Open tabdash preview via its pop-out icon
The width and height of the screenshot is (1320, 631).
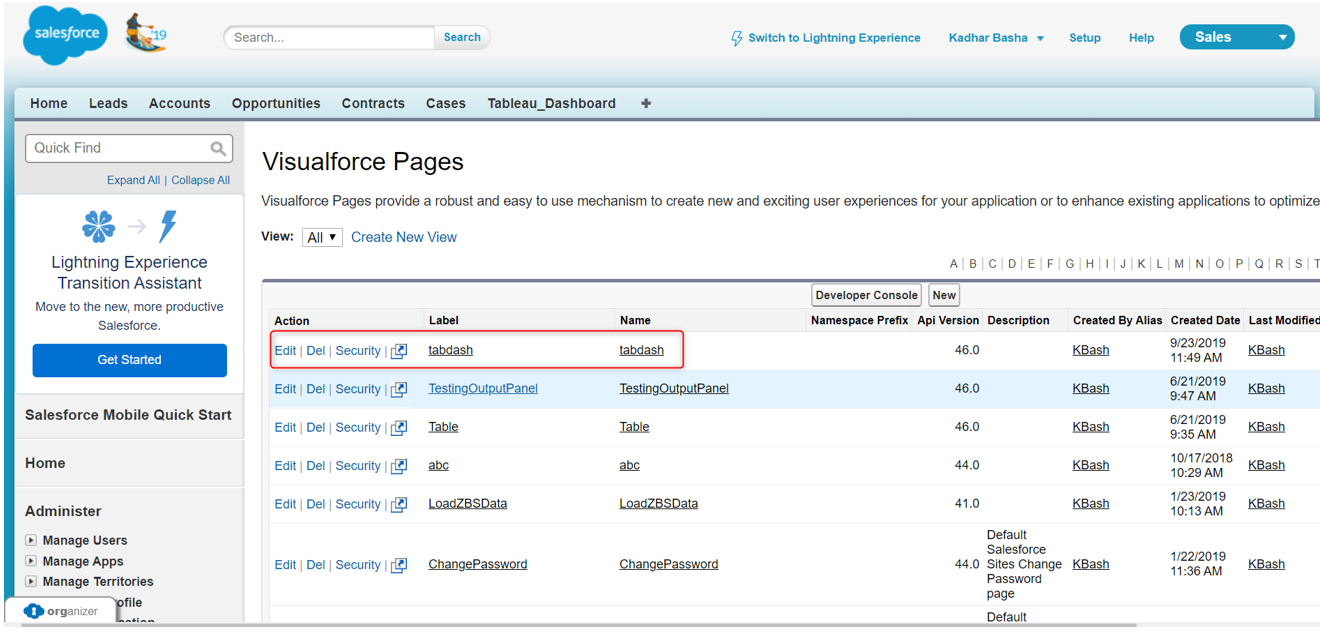tap(398, 350)
